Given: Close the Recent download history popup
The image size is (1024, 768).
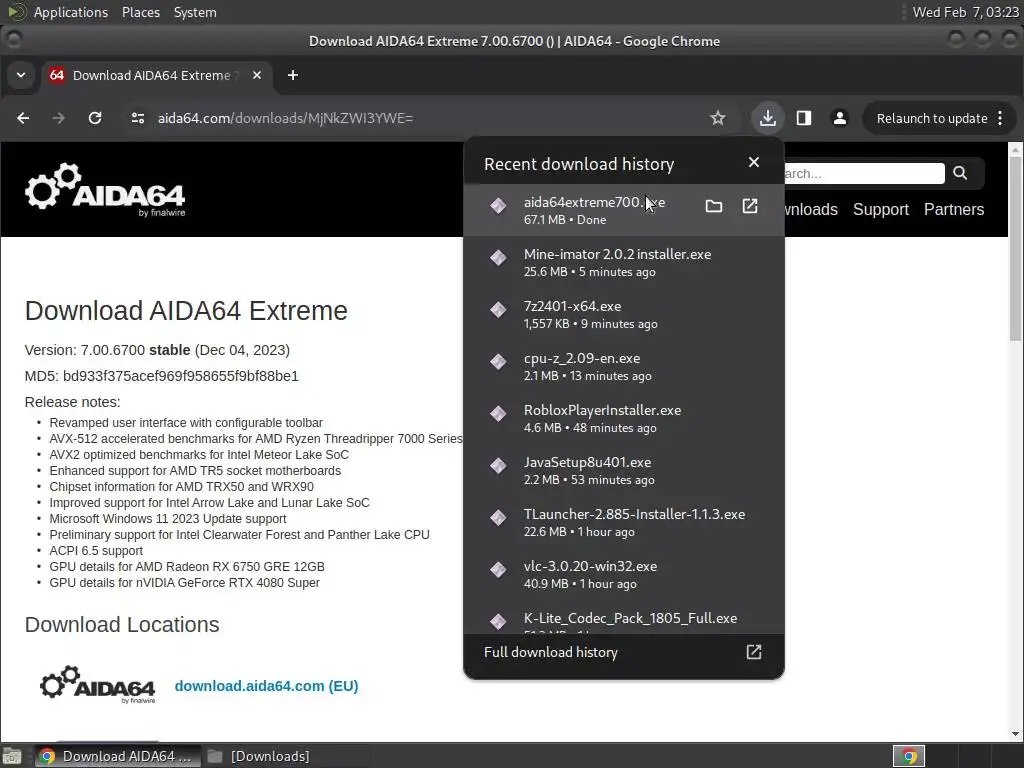Looking at the screenshot, I should pyautogui.click(x=754, y=162).
